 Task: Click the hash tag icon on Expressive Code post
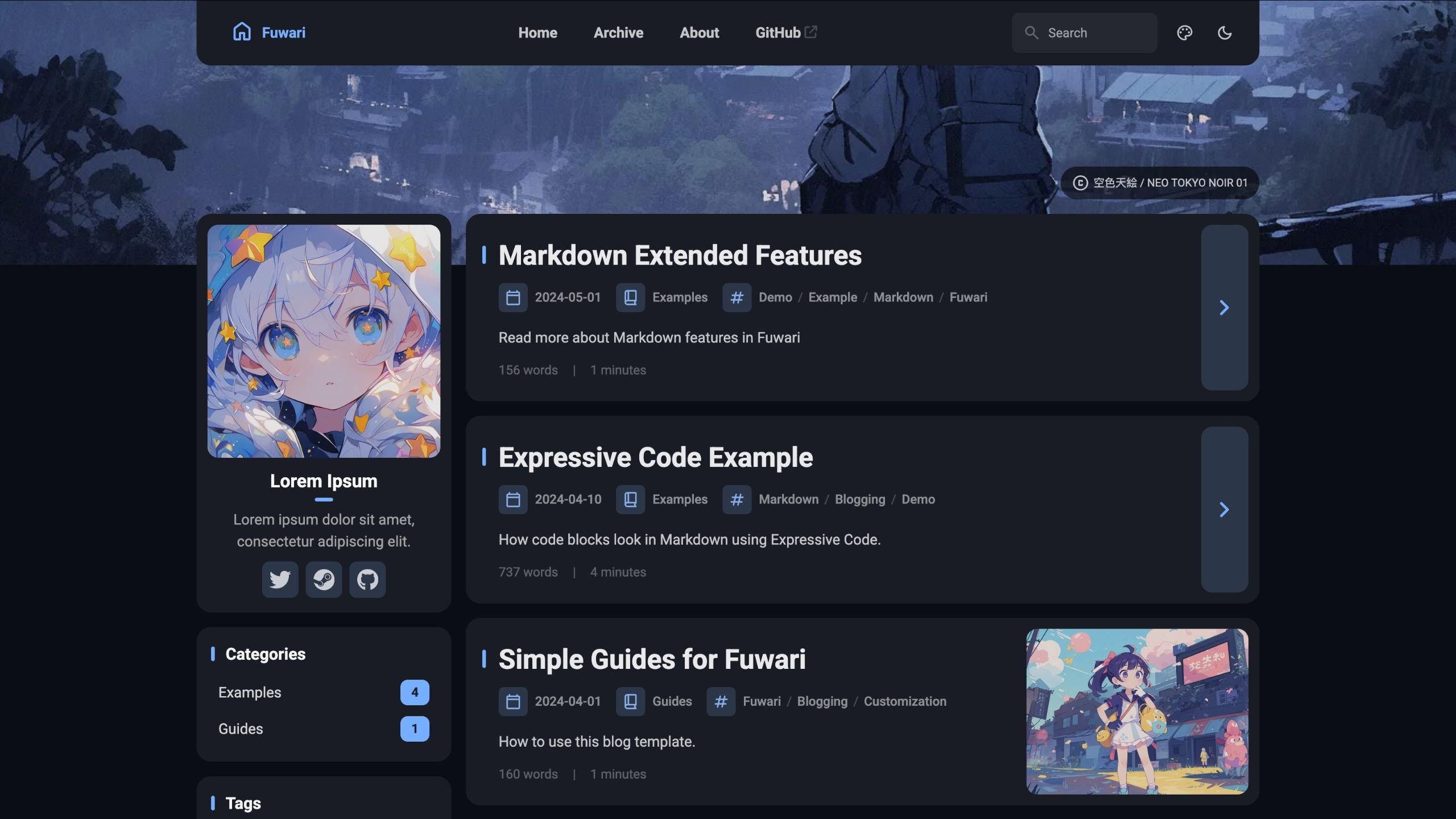point(737,499)
